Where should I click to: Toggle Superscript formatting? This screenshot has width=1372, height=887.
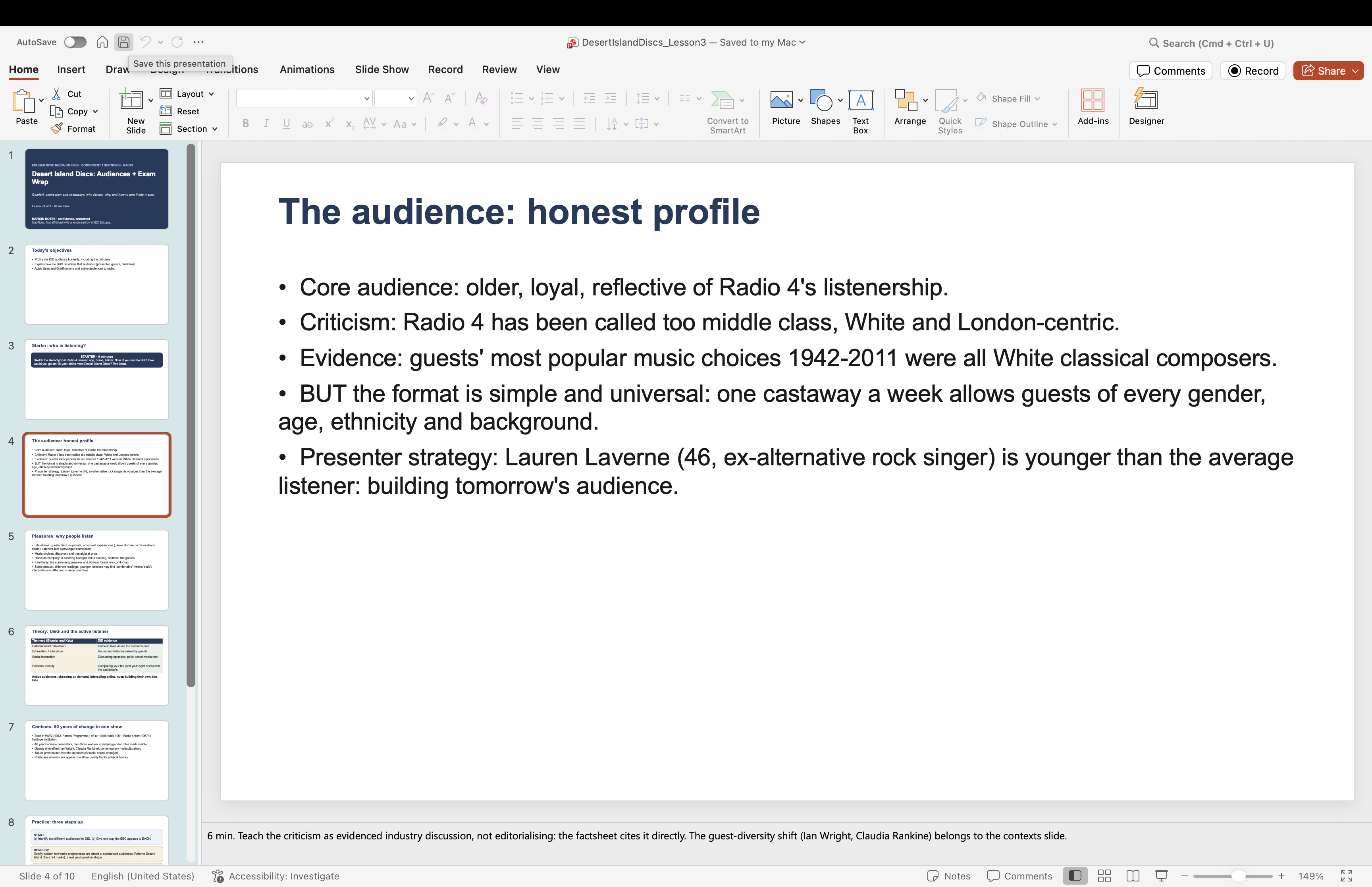(x=330, y=123)
